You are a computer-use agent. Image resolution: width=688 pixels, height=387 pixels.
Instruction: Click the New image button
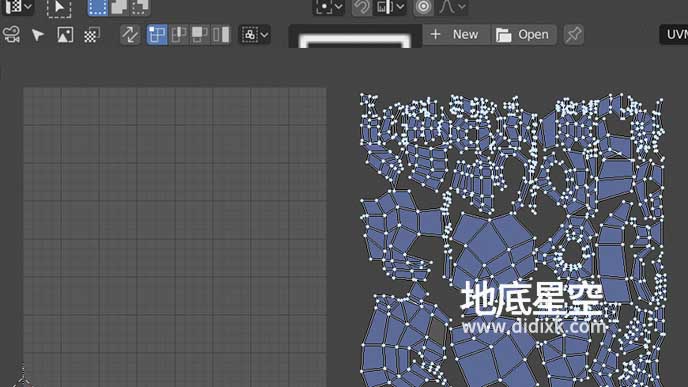tap(456, 35)
